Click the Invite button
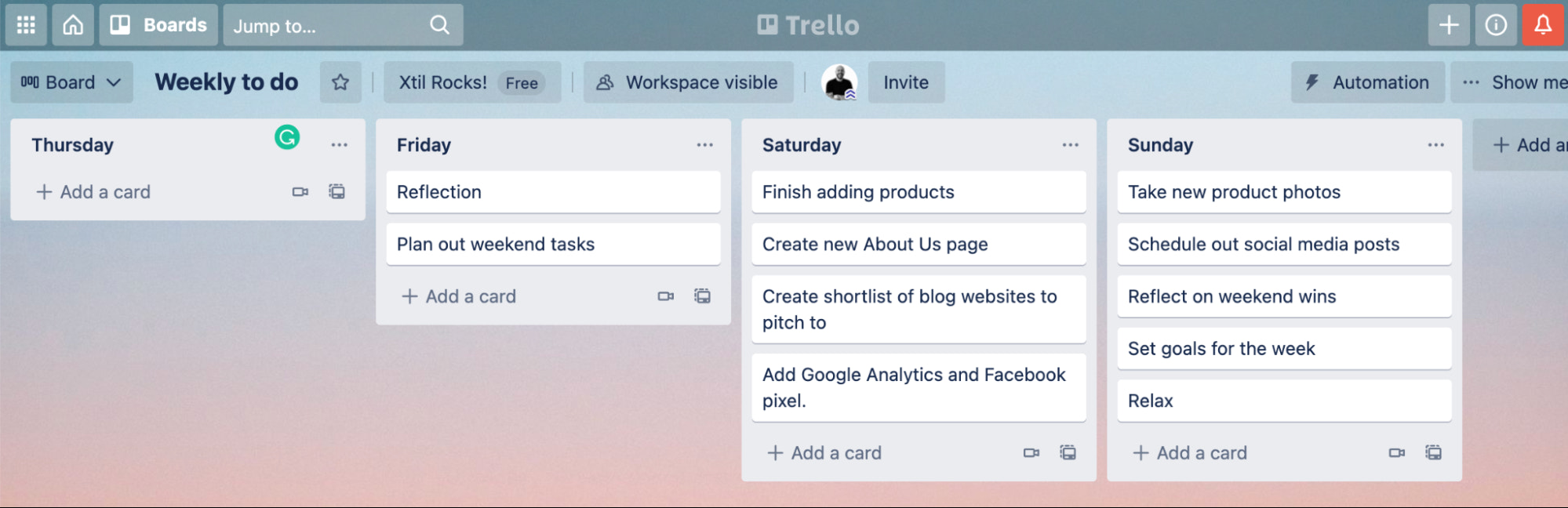 click(906, 82)
